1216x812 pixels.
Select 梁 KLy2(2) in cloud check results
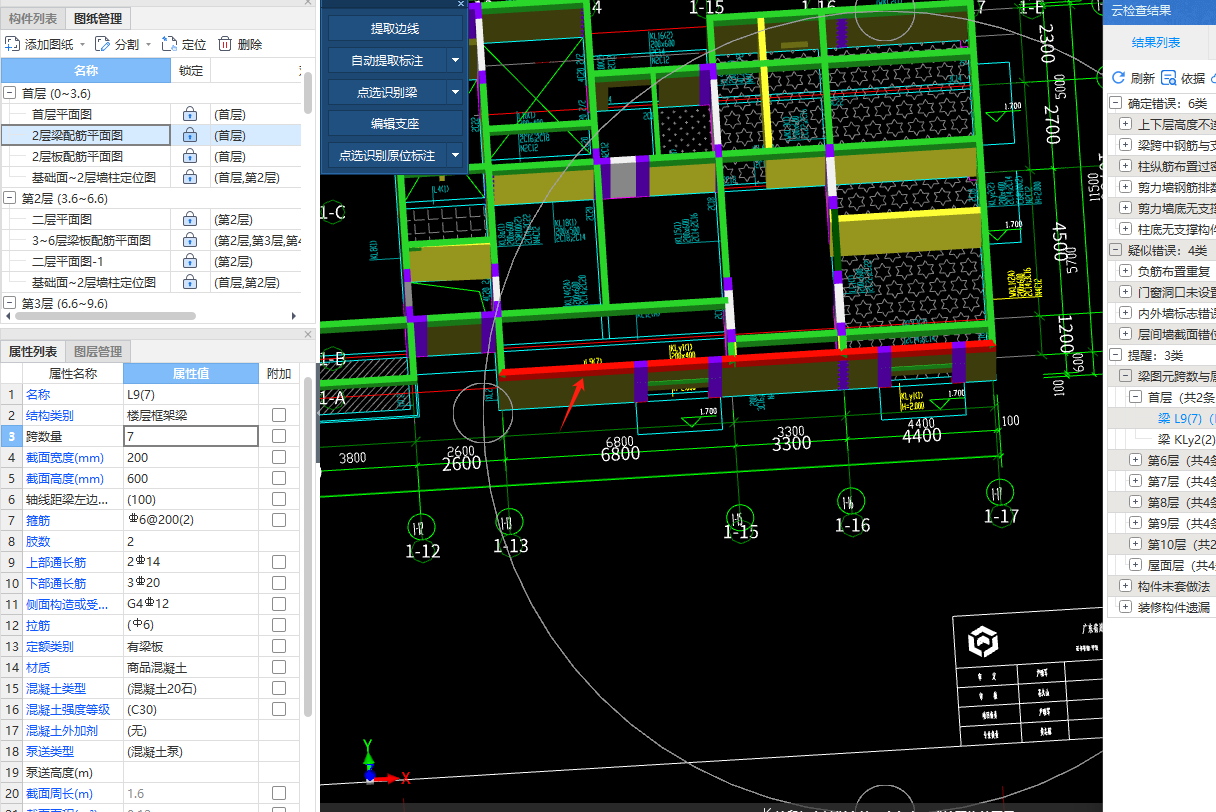(1186, 439)
